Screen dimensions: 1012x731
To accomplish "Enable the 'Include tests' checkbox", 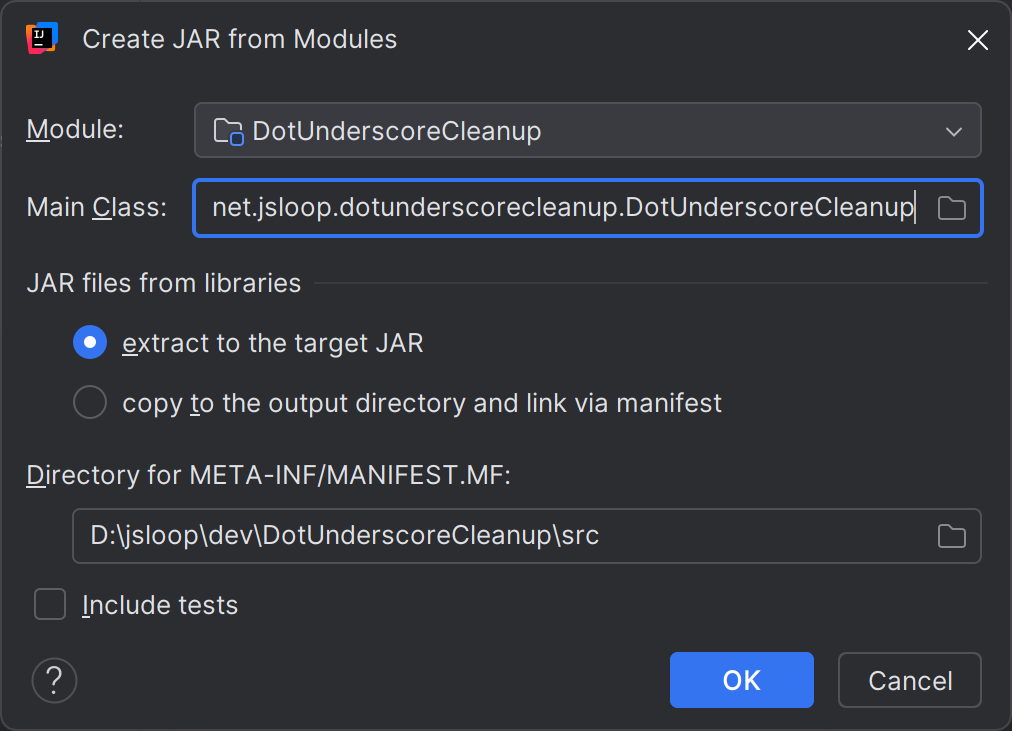I will pos(49,604).
